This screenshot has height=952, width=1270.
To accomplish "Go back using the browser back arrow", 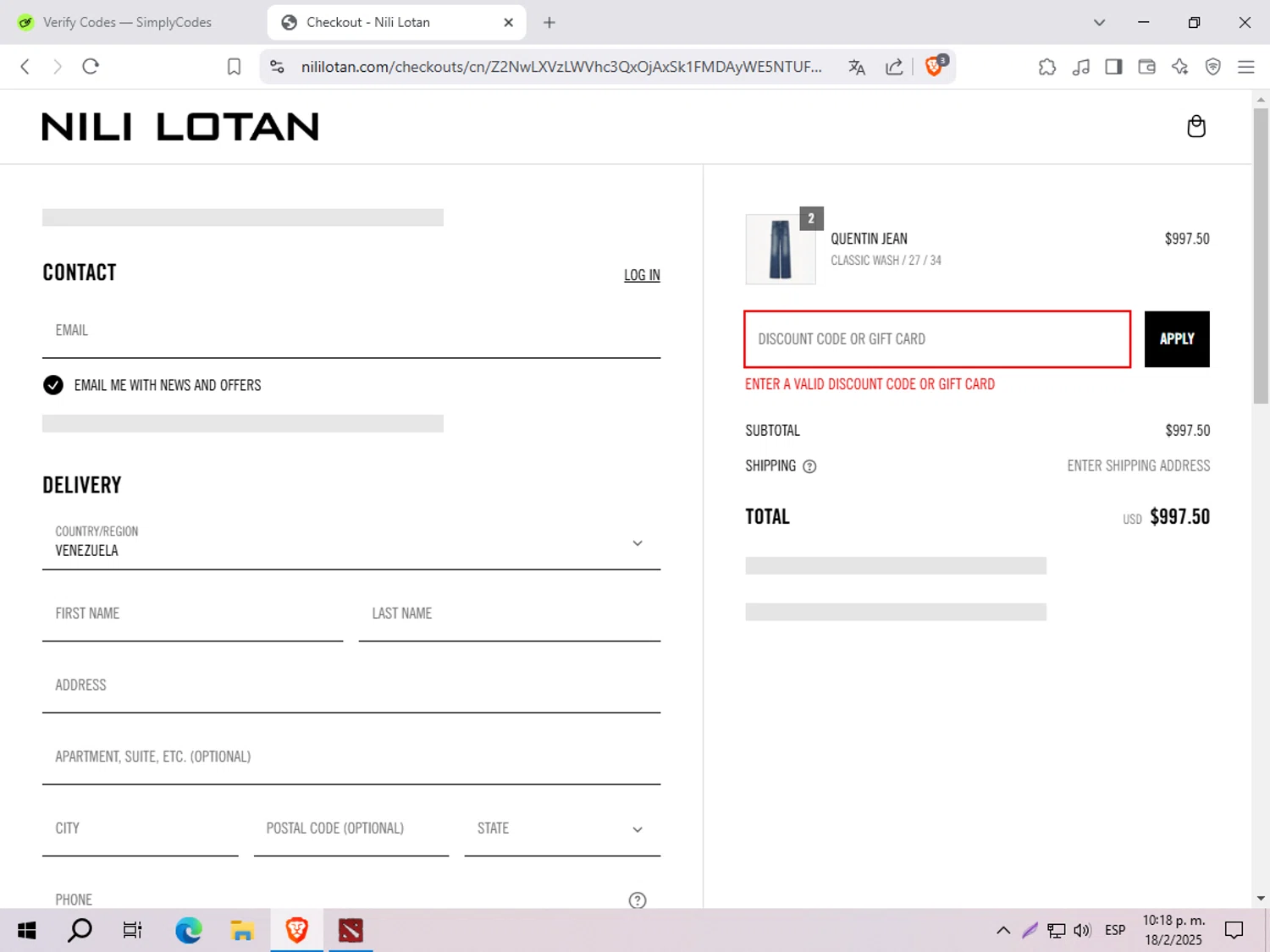I will click(x=25, y=67).
